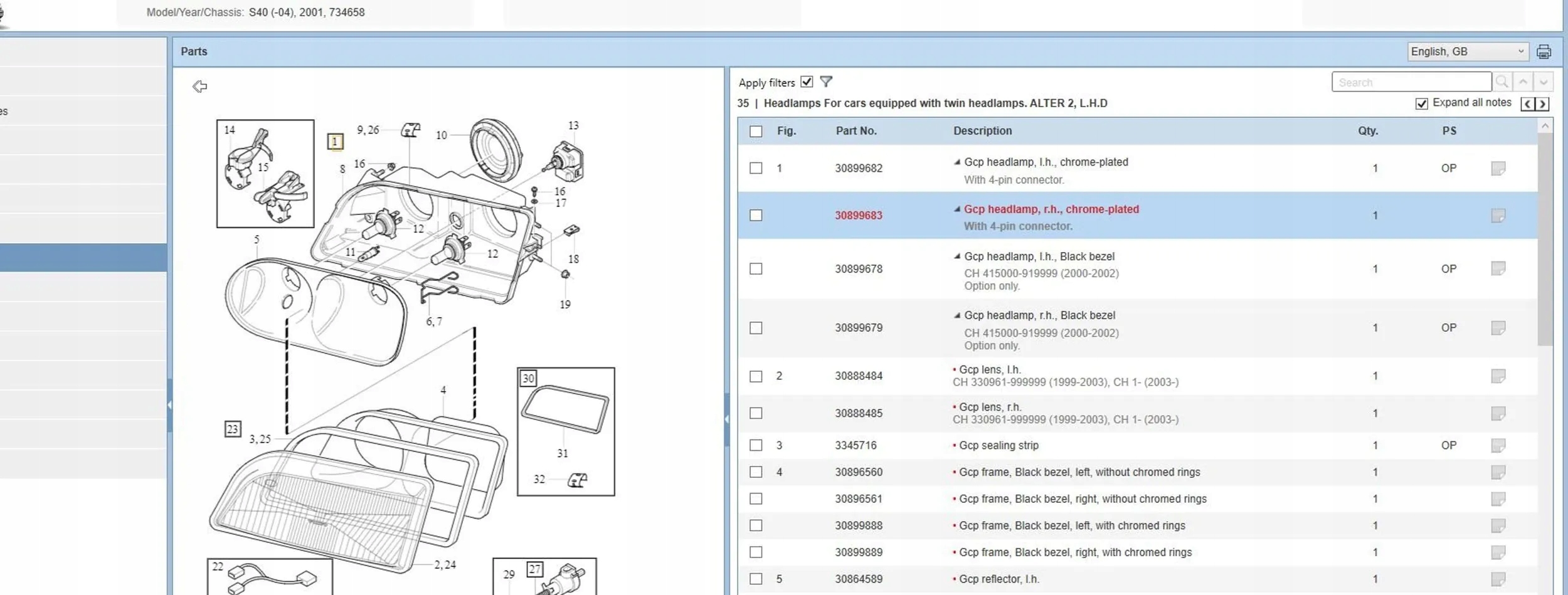Image resolution: width=1568 pixels, height=595 pixels.
Task: Collapse the left sidebar panel handle
Action: click(x=169, y=405)
